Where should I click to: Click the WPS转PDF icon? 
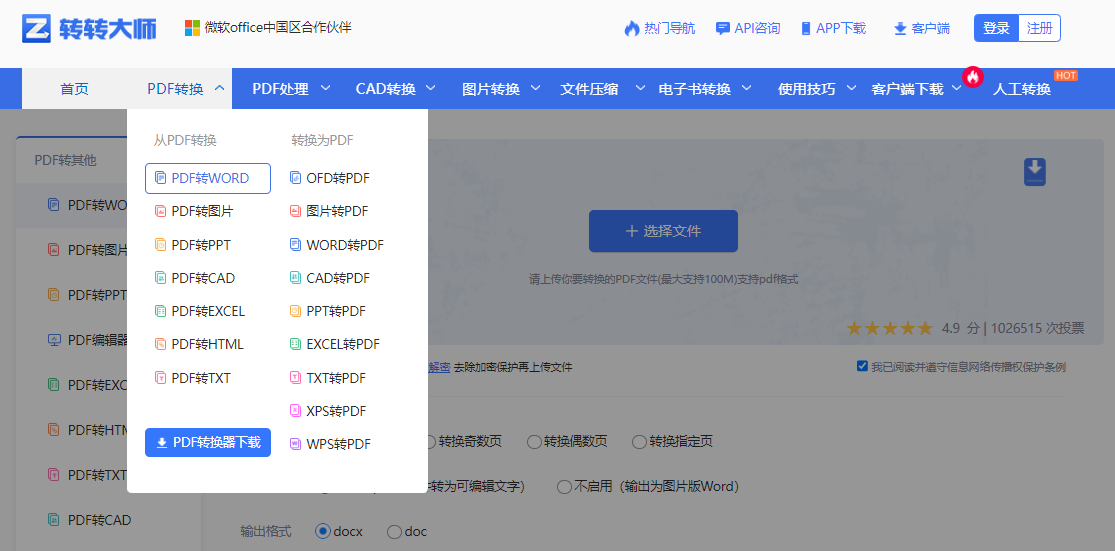click(295, 444)
